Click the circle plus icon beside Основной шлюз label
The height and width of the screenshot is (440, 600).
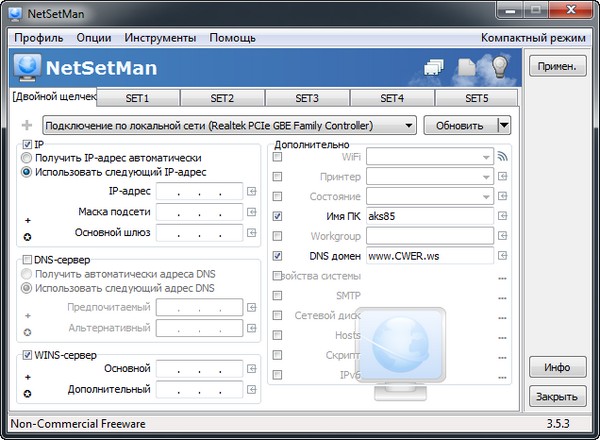click(28, 236)
